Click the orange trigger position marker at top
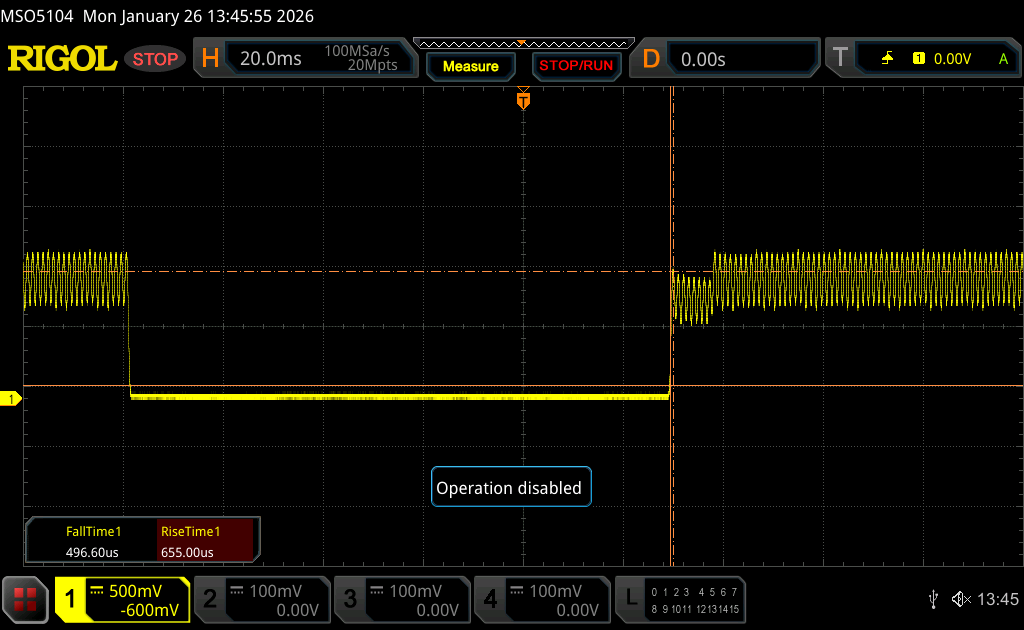 click(522, 100)
